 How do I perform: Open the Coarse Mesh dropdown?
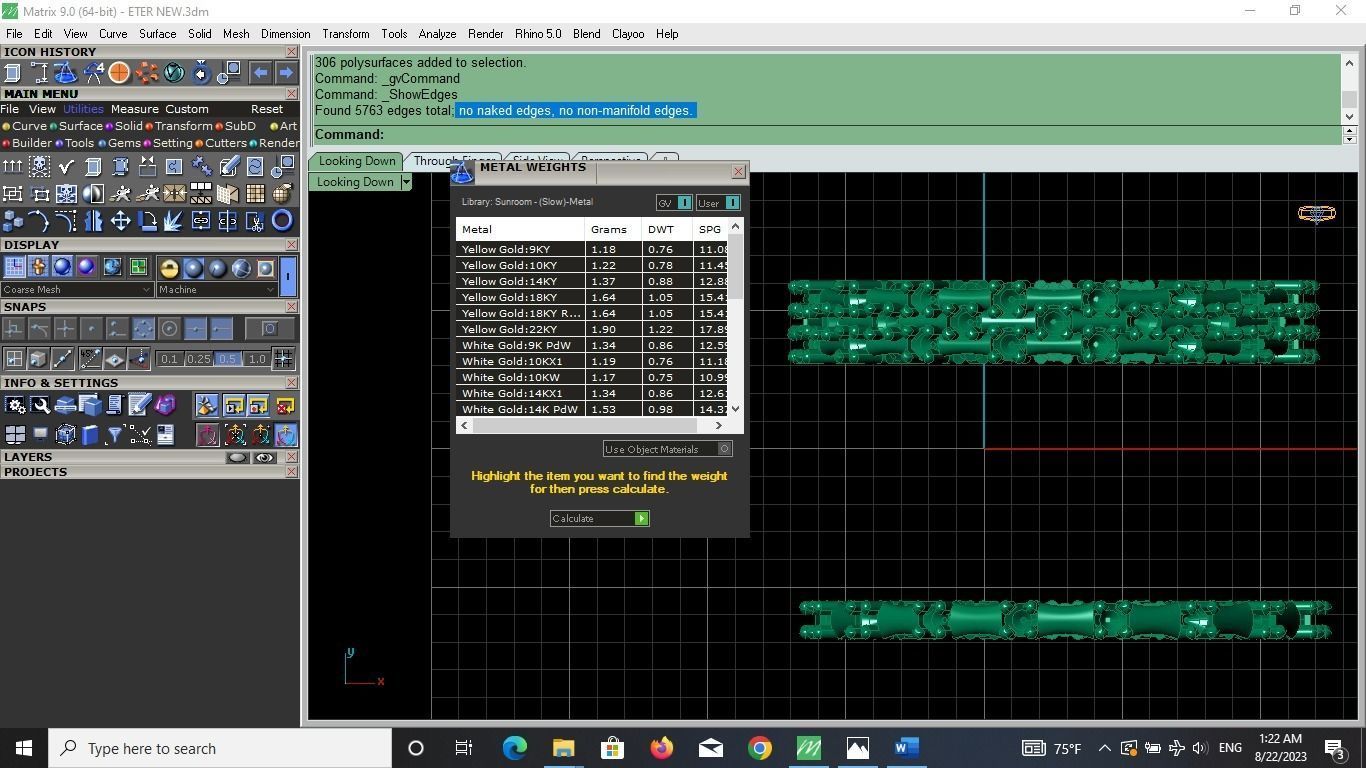coord(77,290)
